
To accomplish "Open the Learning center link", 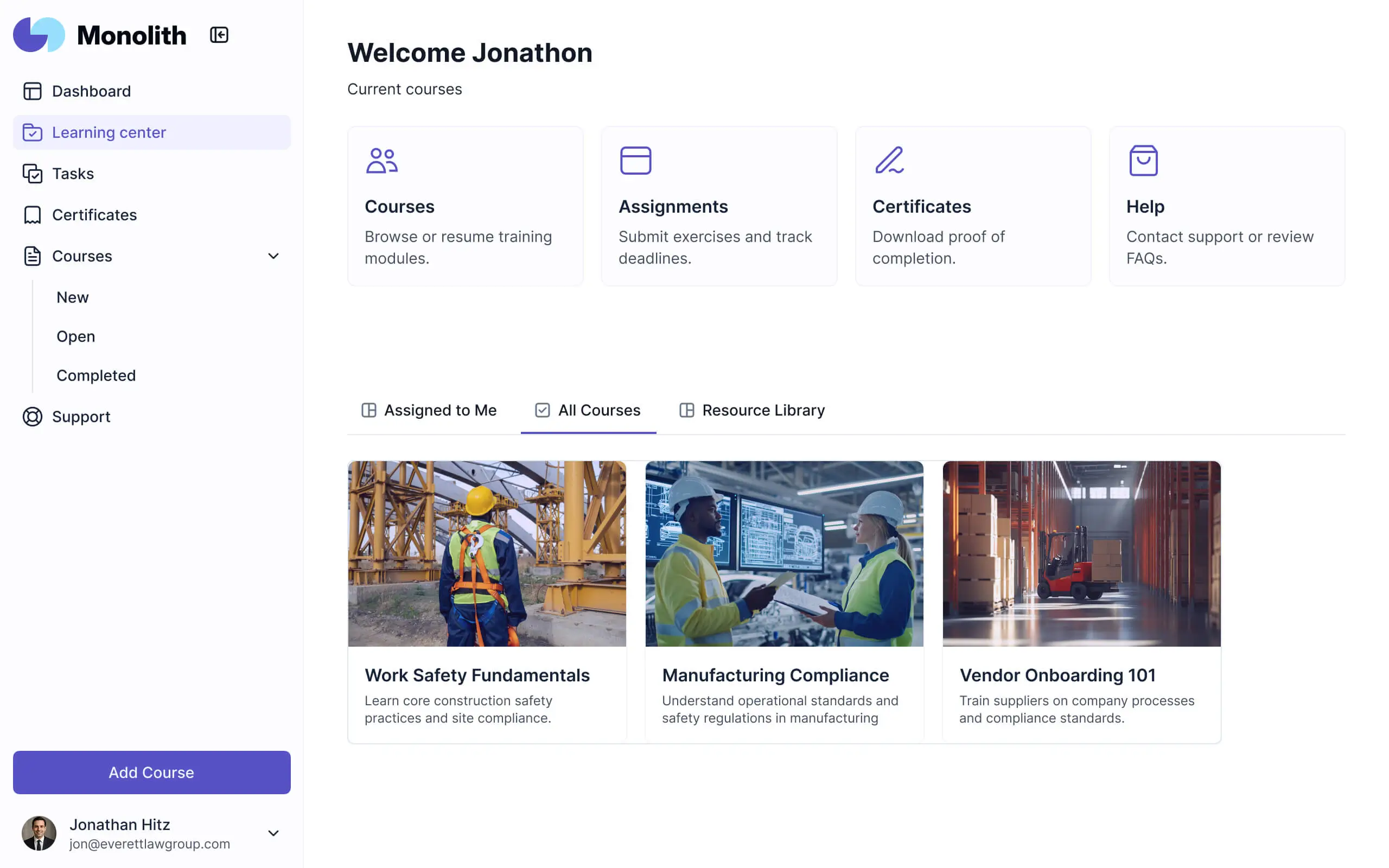I will pos(109,132).
